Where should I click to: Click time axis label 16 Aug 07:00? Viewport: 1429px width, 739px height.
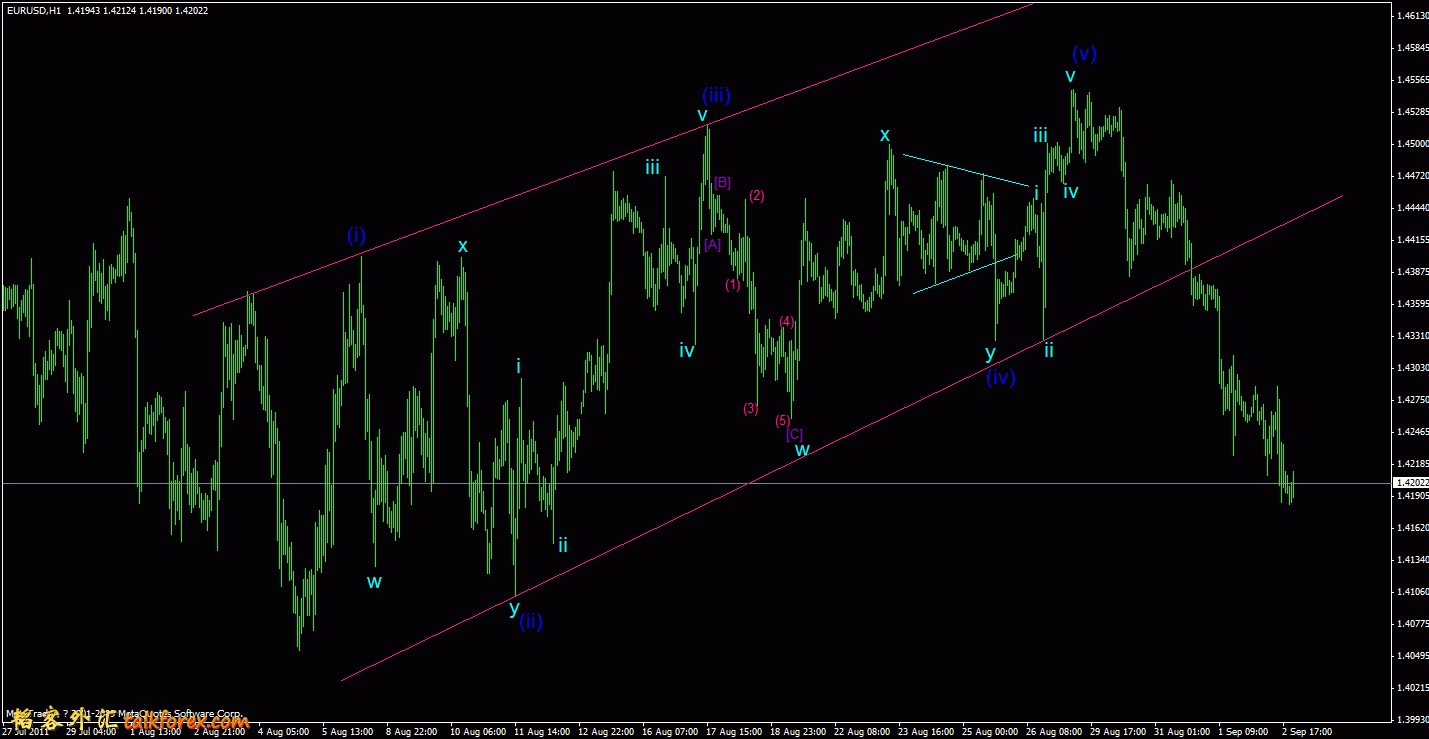(x=670, y=731)
